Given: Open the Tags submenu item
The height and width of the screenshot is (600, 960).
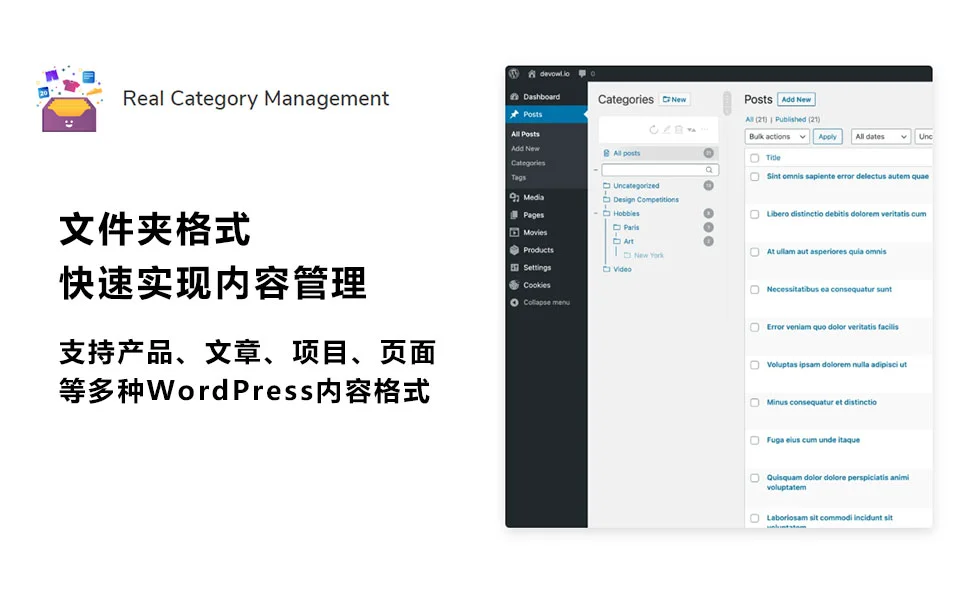Looking at the screenshot, I should pyautogui.click(x=519, y=178).
